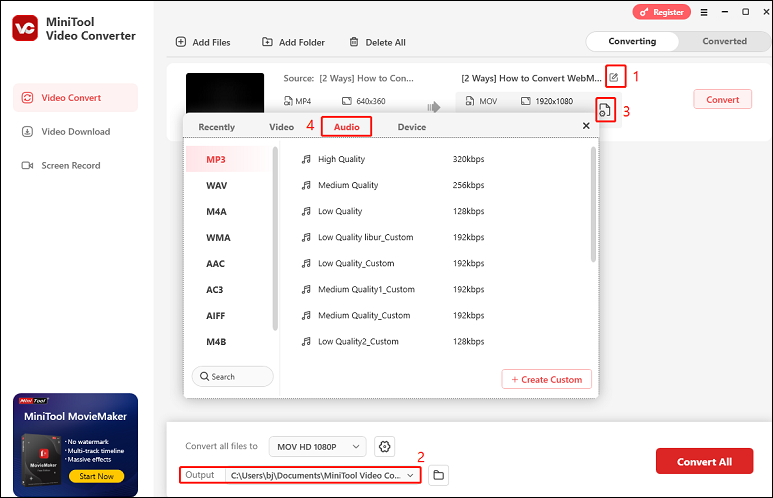Click music note icon beside Medium Quality1_Custom
The image size is (773, 498).
(x=306, y=290)
